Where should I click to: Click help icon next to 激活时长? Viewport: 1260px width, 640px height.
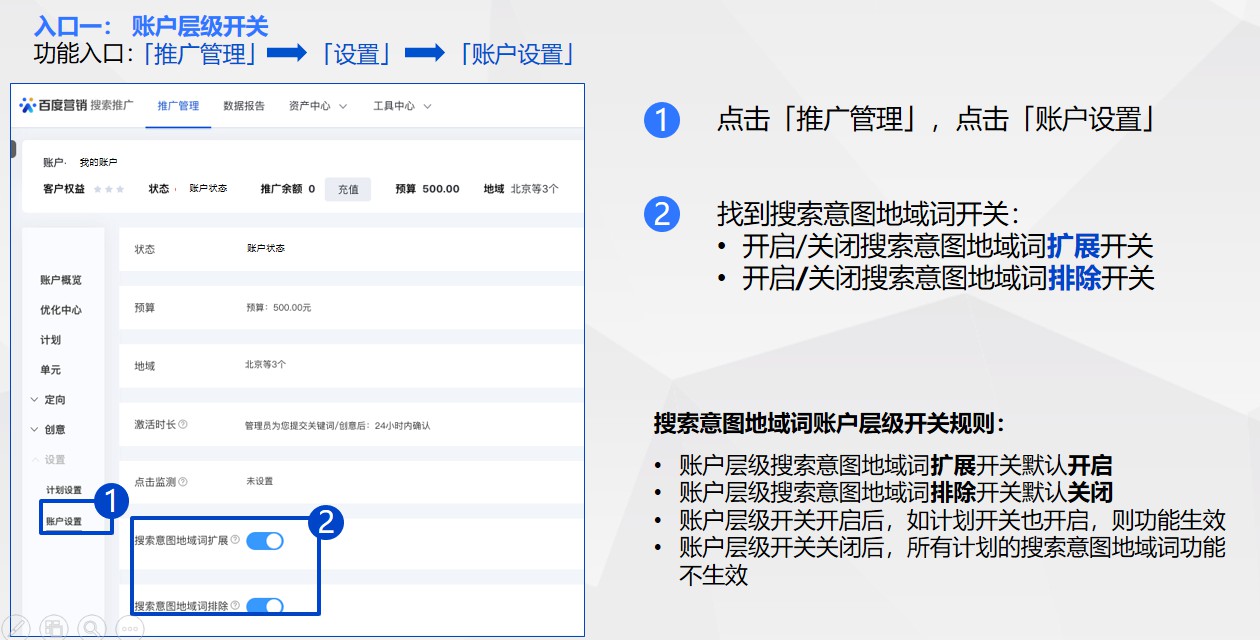183,425
